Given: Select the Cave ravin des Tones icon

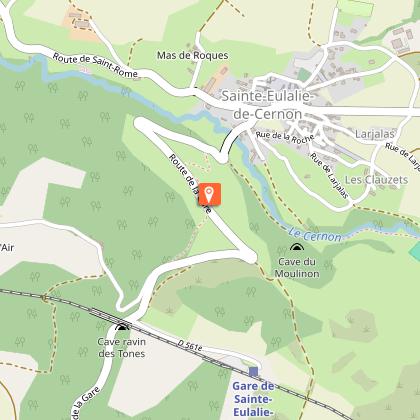Looking at the screenshot, I should coord(122,327).
